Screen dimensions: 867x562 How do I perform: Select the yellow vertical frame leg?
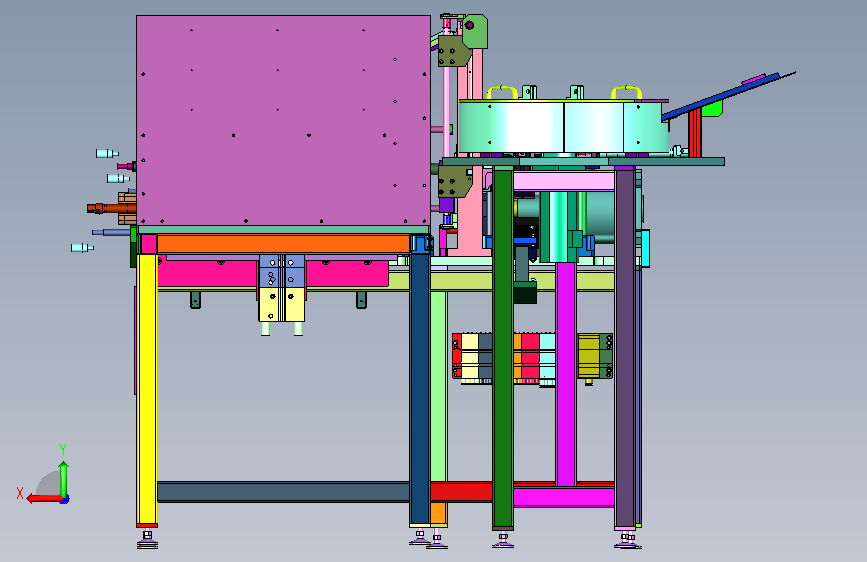[147, 389]
